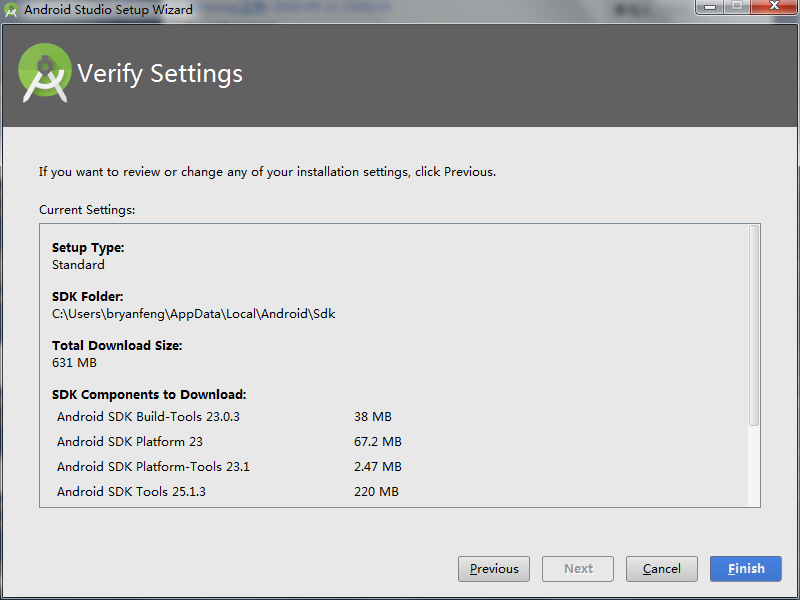
Task: Cancel the setup wizard
Action: click(662, 568)
